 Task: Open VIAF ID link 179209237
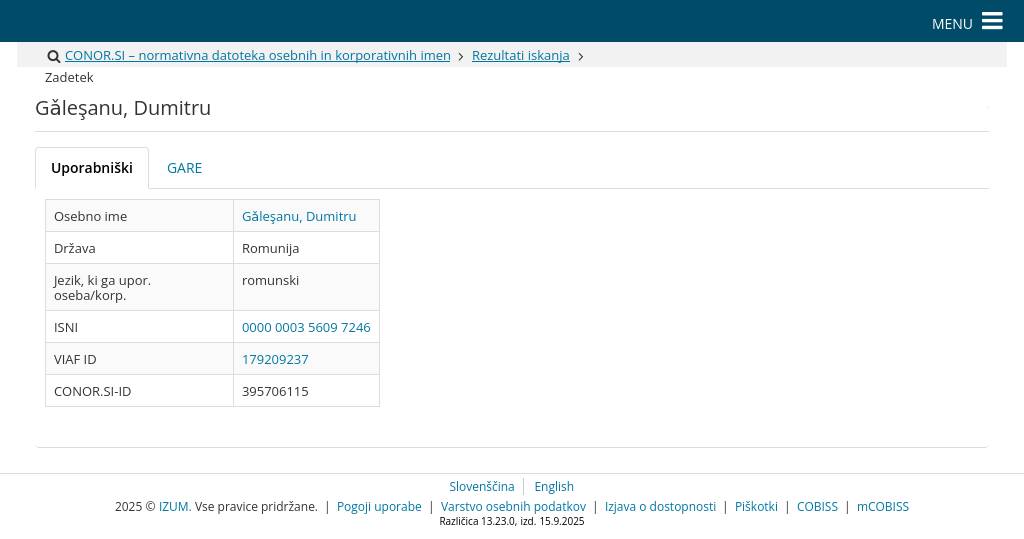(275, 359)
